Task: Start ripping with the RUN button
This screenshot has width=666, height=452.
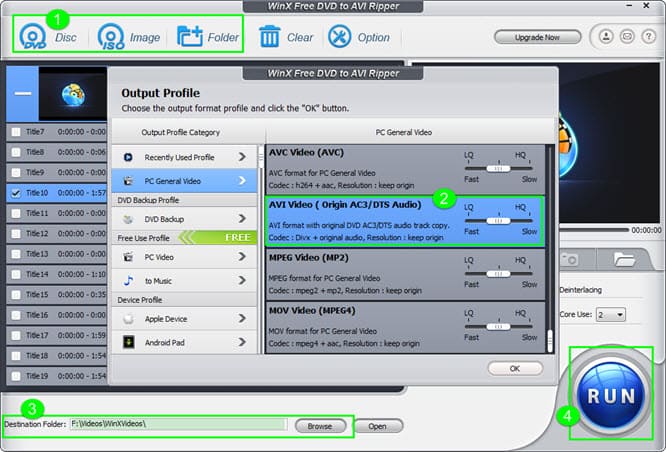Action: (611, 396)
